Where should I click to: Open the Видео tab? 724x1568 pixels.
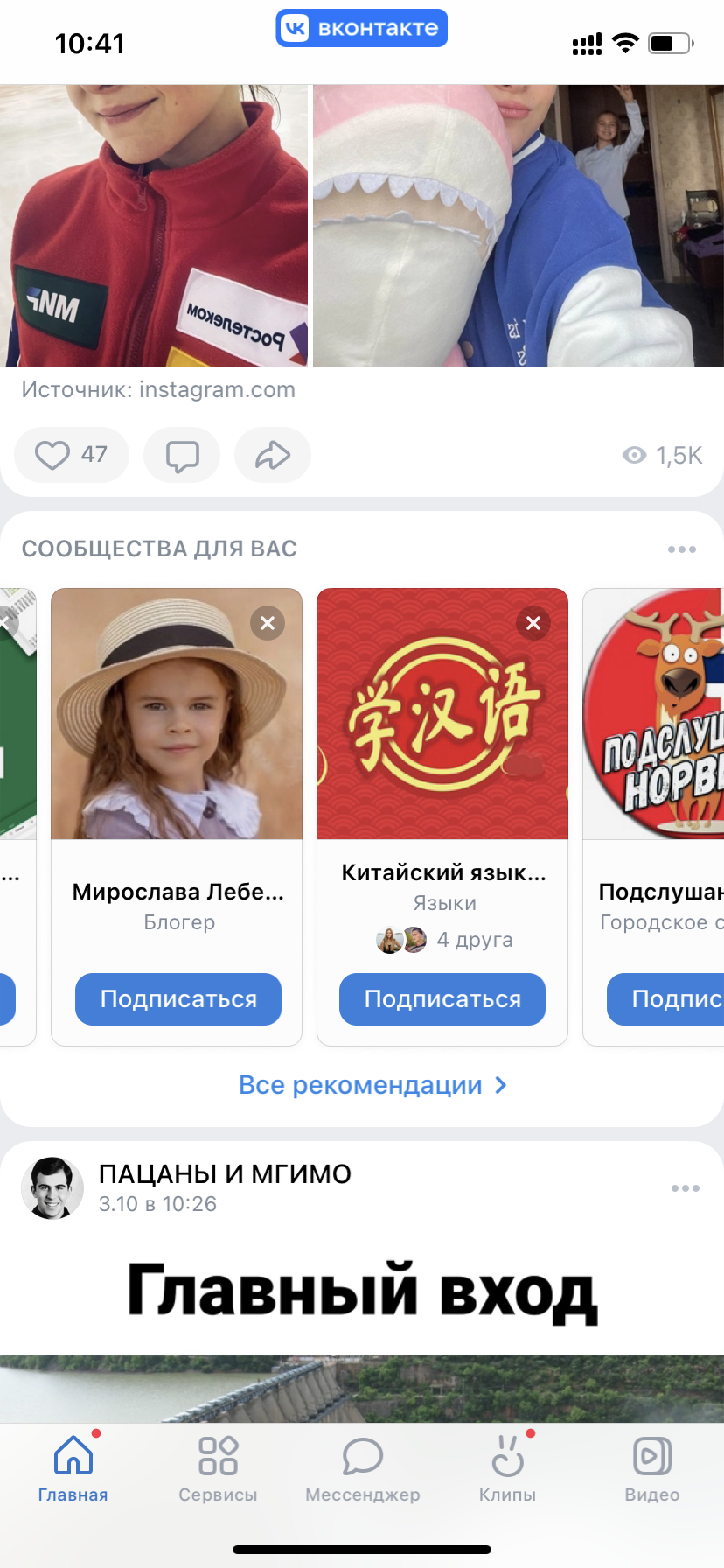coord(652,1470)
